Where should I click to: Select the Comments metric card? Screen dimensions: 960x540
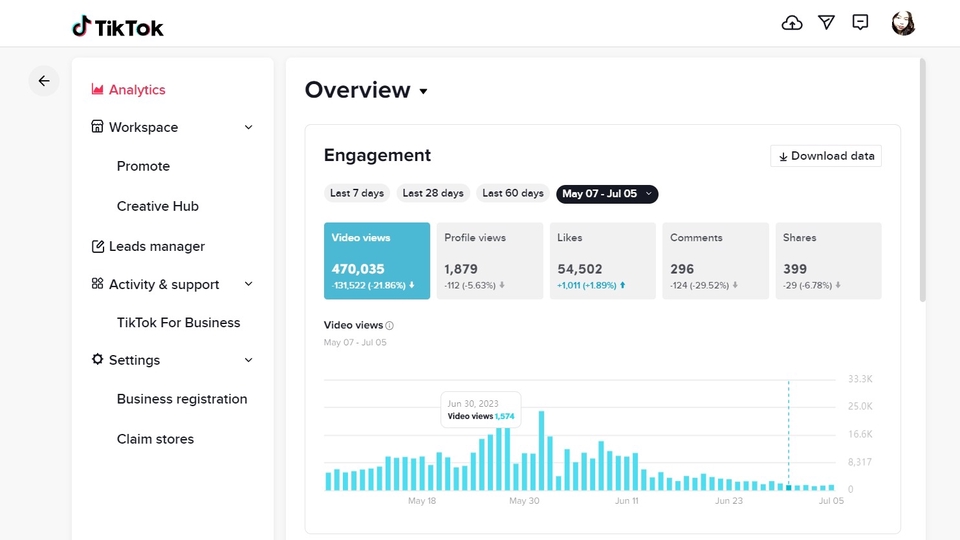click(715, 261)
